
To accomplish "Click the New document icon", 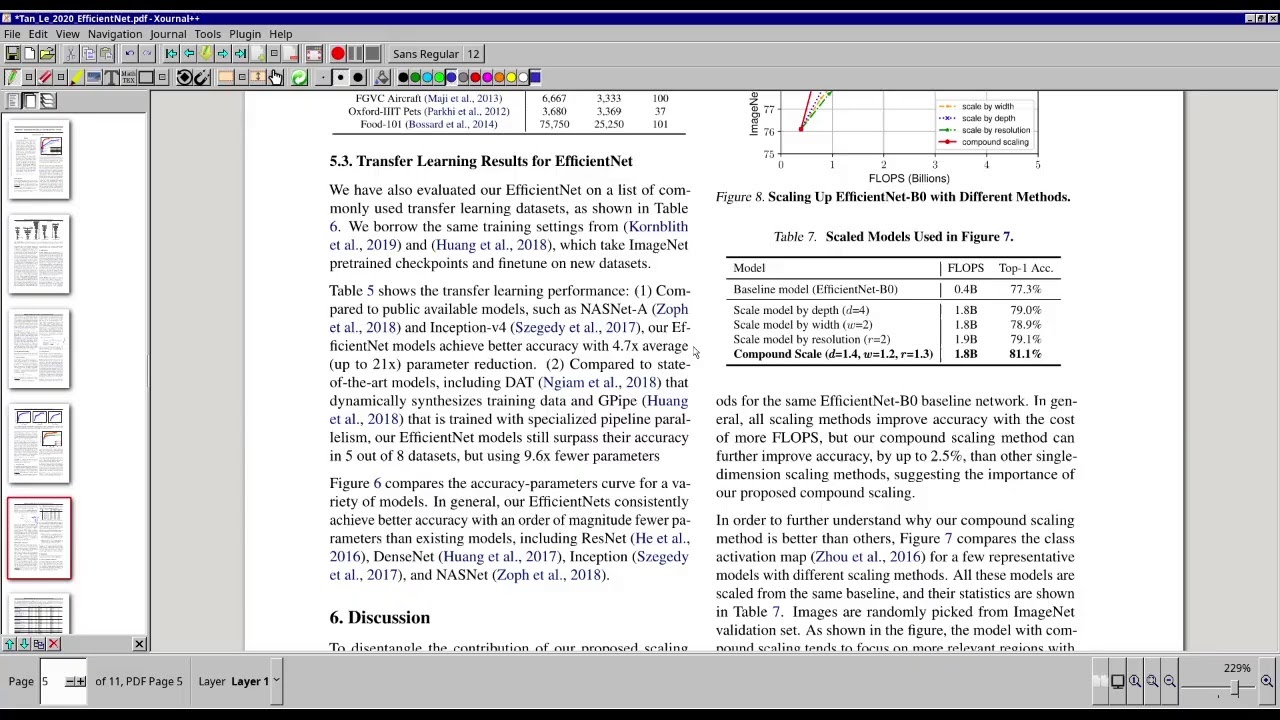I will [30, 54].
